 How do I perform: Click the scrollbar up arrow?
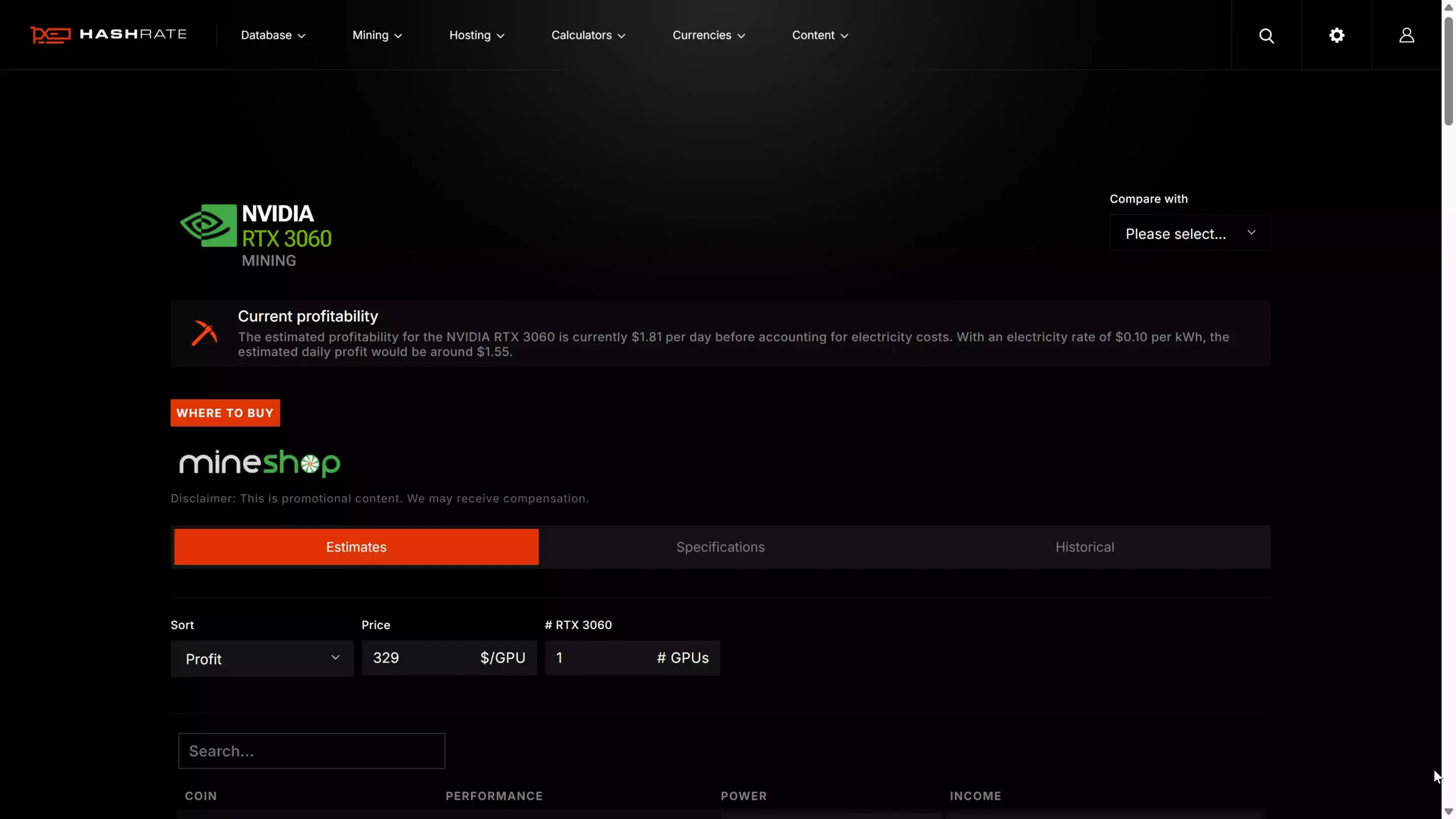tap(1449, 7)
